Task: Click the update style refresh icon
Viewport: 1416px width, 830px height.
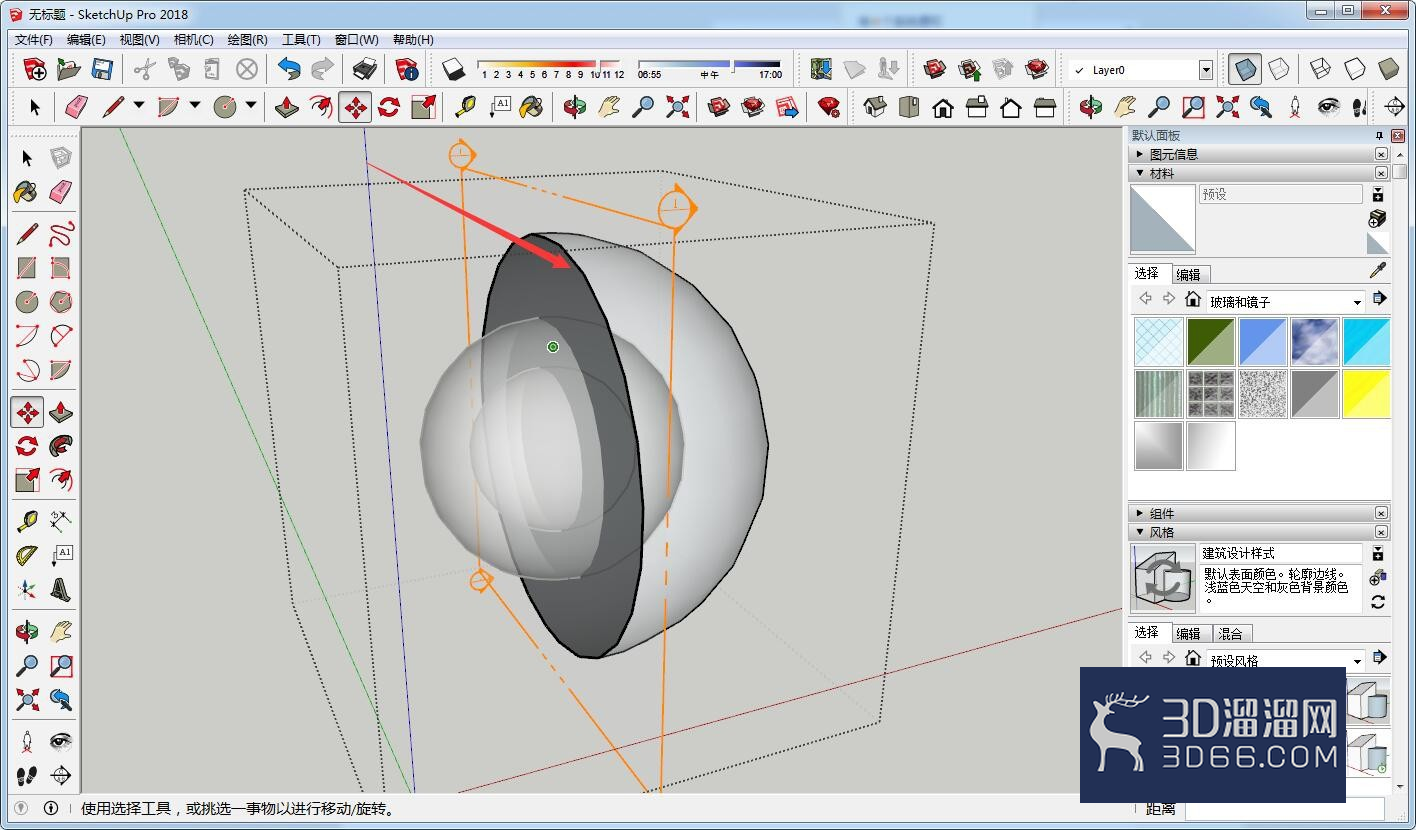Action: [1378, 602]
